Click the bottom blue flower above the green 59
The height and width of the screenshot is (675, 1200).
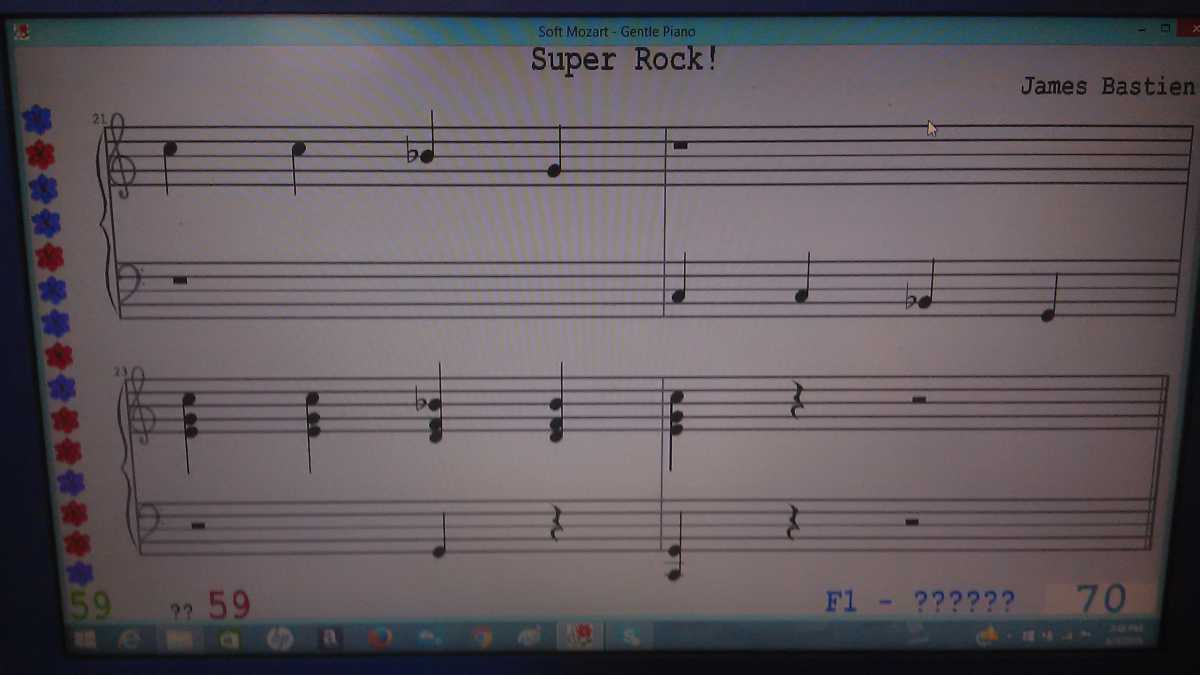click(x=80, y=573)
